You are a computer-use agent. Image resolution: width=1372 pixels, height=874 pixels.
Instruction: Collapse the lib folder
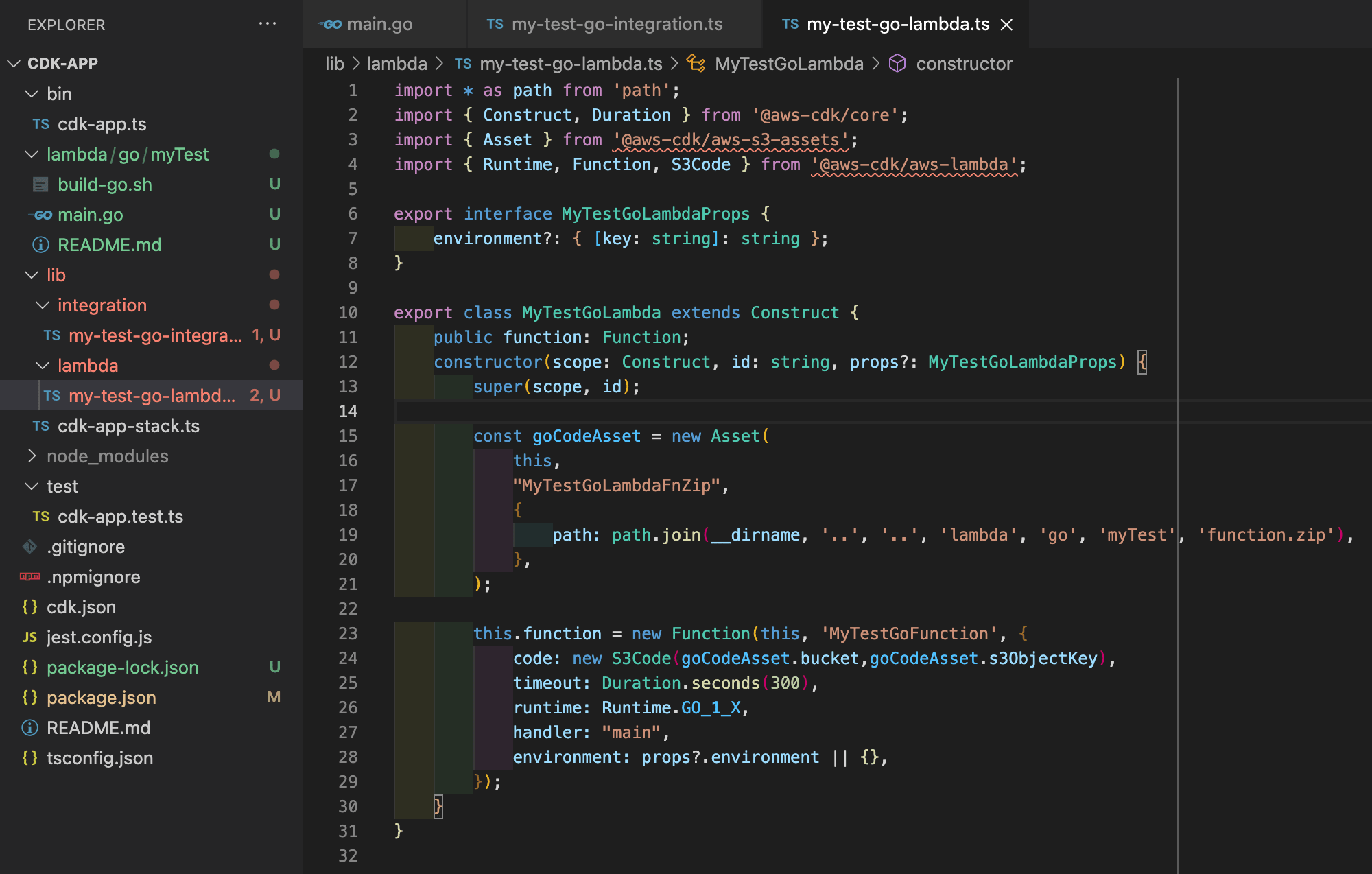click(32, 275)
